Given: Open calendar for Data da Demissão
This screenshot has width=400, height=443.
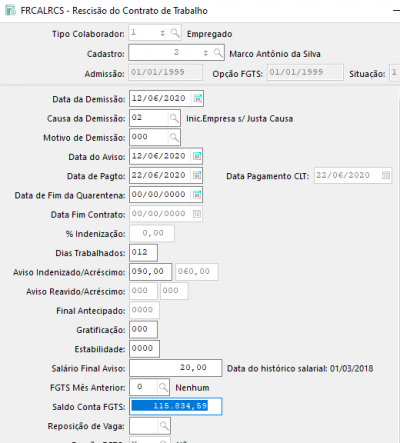Looking at the screenshot, I should [198, 99].
